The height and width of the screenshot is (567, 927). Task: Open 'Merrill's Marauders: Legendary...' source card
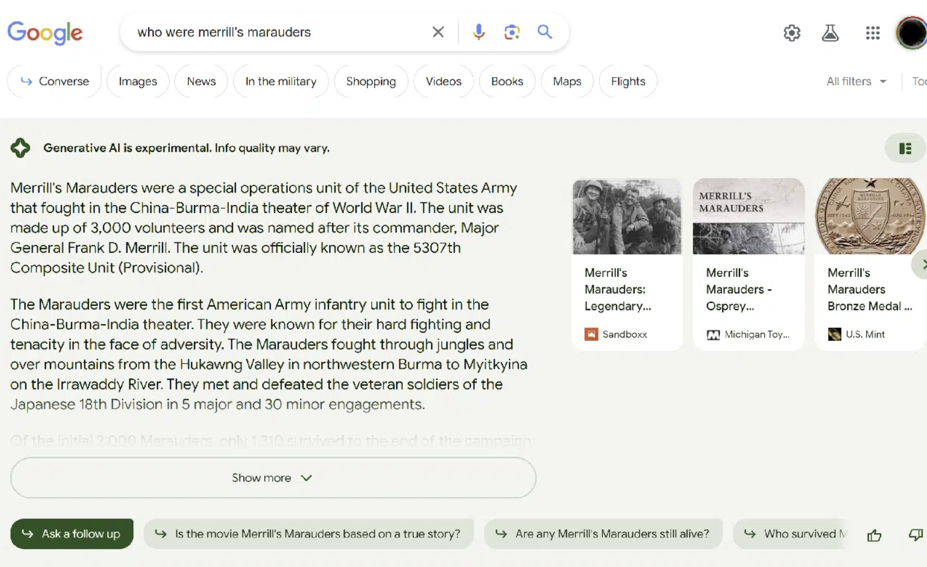point(627,265)
